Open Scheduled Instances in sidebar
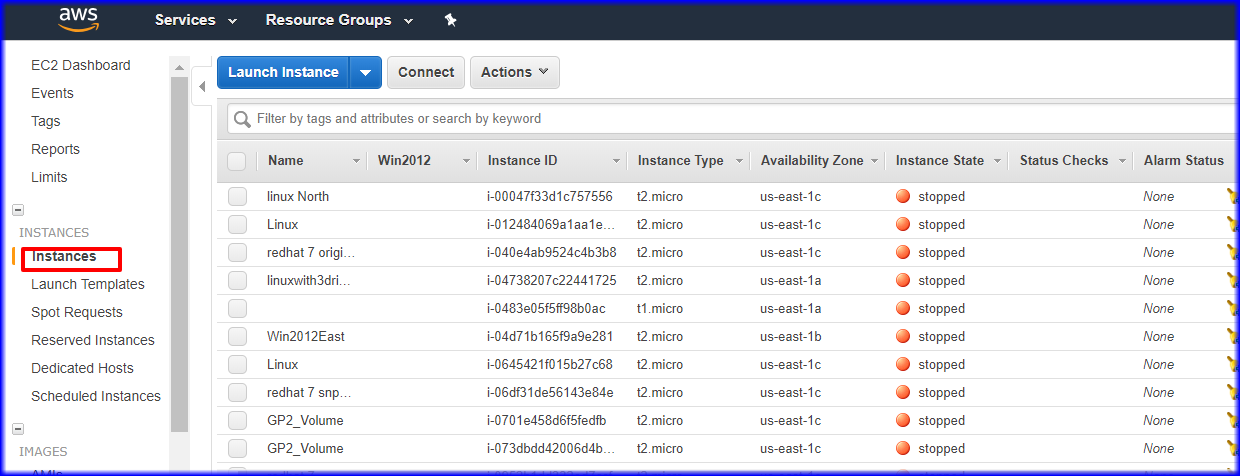Image resolution: width=1240 pixels, height=476 pixels. 96,396
